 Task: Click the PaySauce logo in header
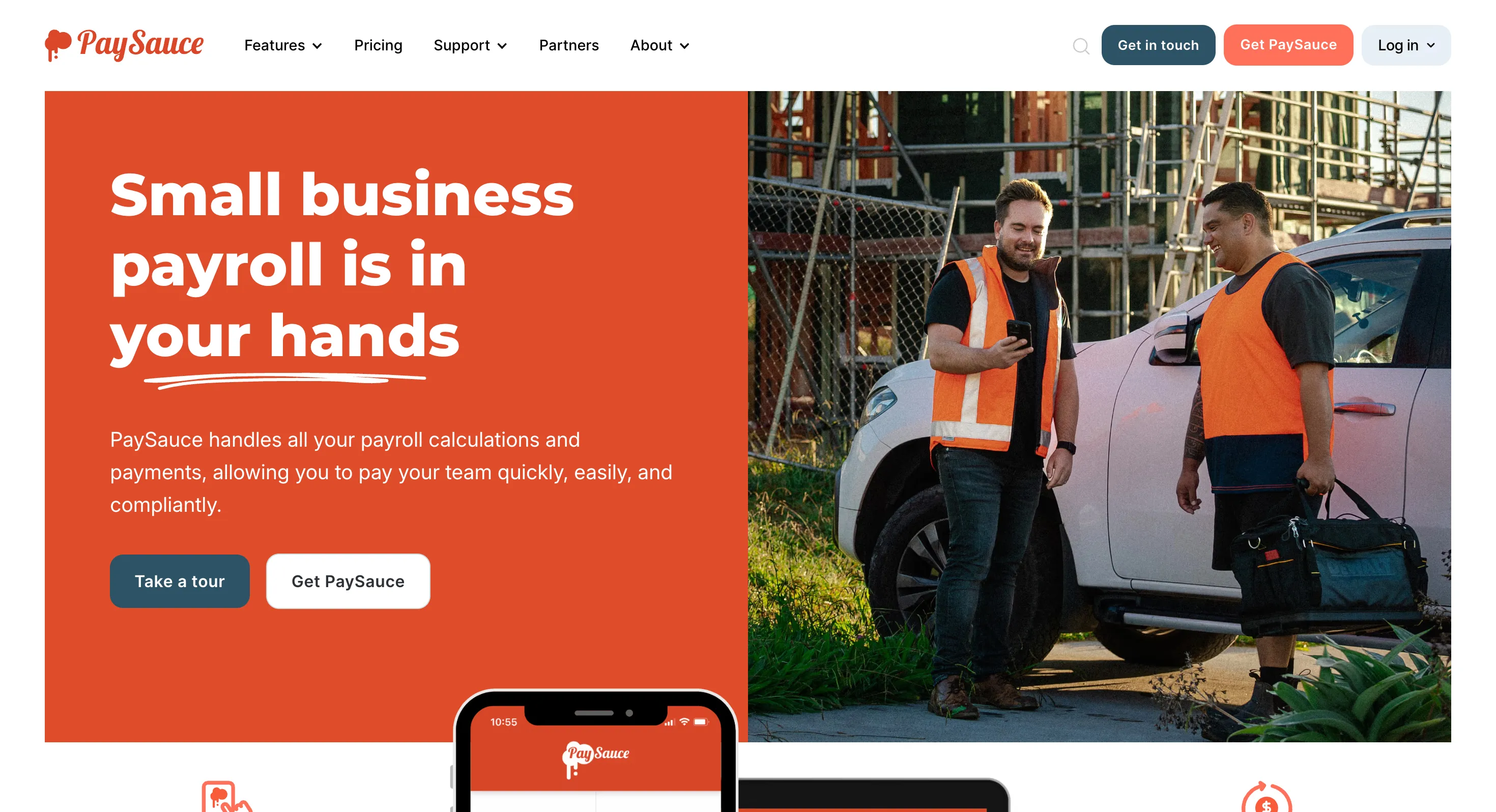tap(124, 45)
